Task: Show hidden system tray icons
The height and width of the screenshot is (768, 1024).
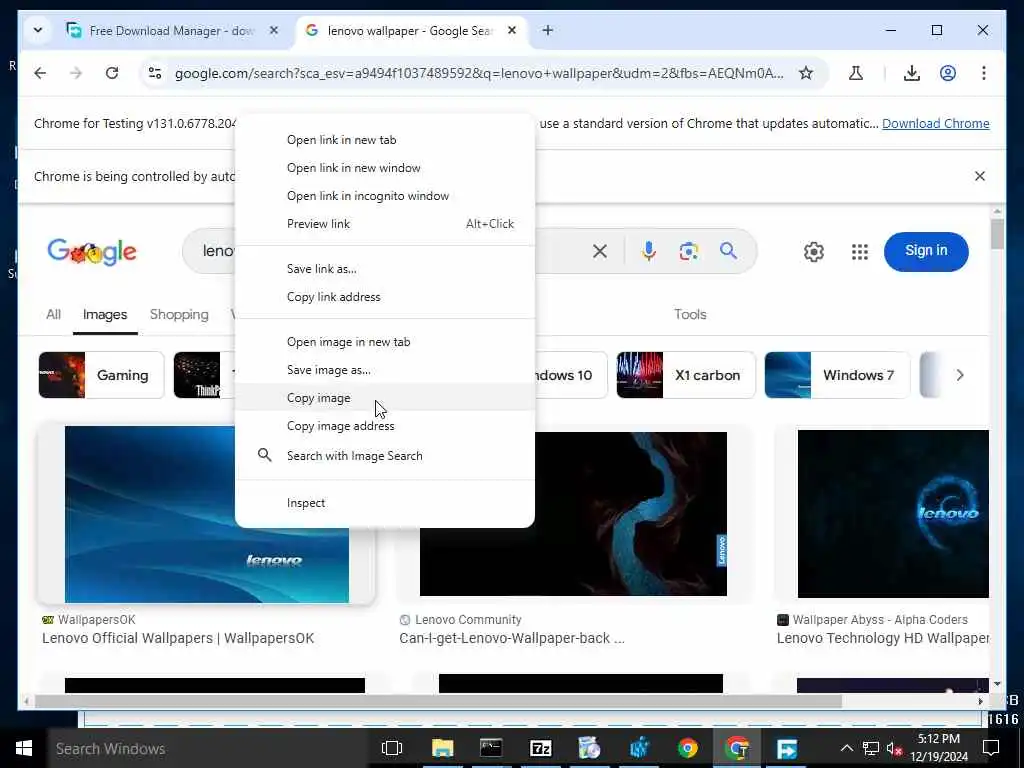Action: point(846,748)
